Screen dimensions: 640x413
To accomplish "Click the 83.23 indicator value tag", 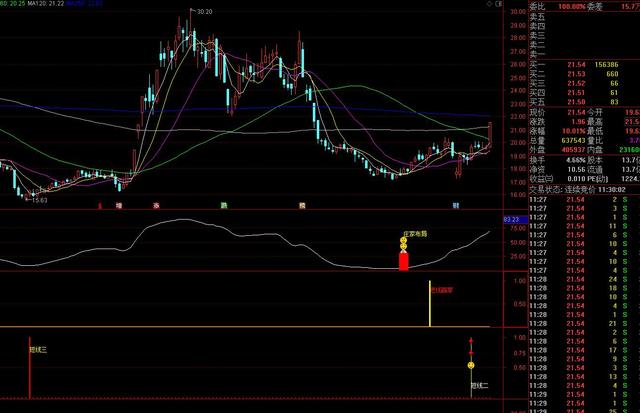I will (x=510, y=218).
